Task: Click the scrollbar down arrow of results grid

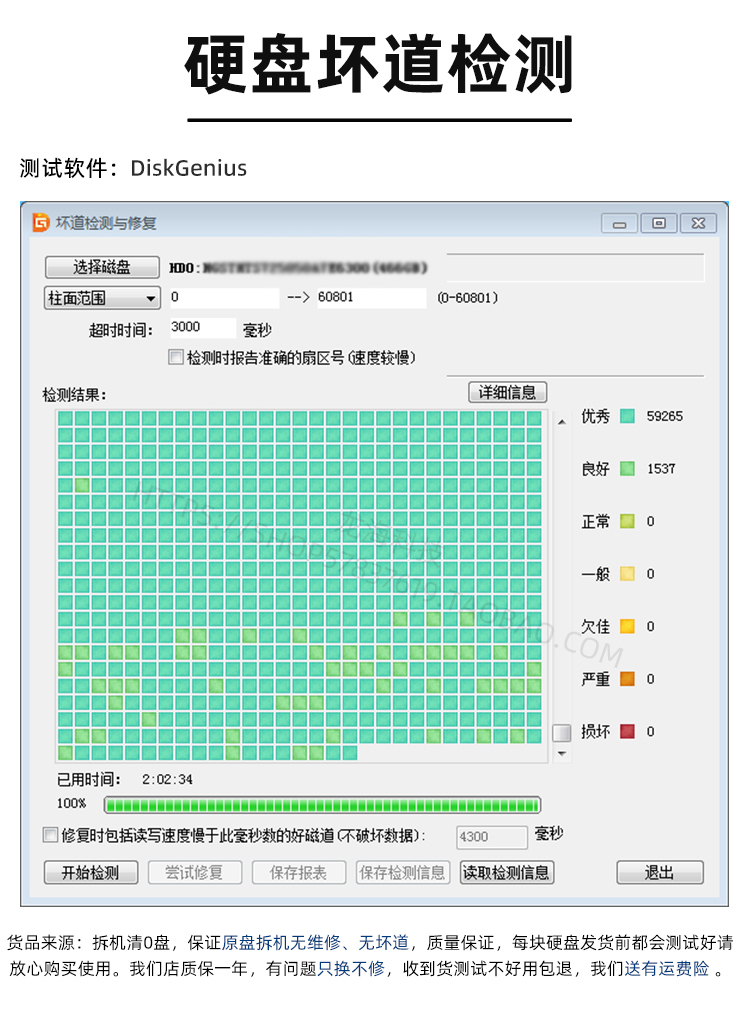Action: 562,754
